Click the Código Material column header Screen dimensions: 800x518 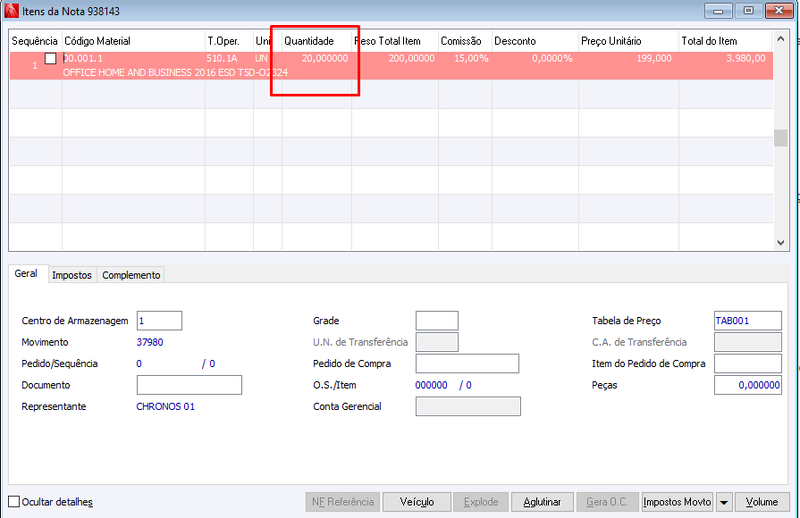(x=133, y=41)
